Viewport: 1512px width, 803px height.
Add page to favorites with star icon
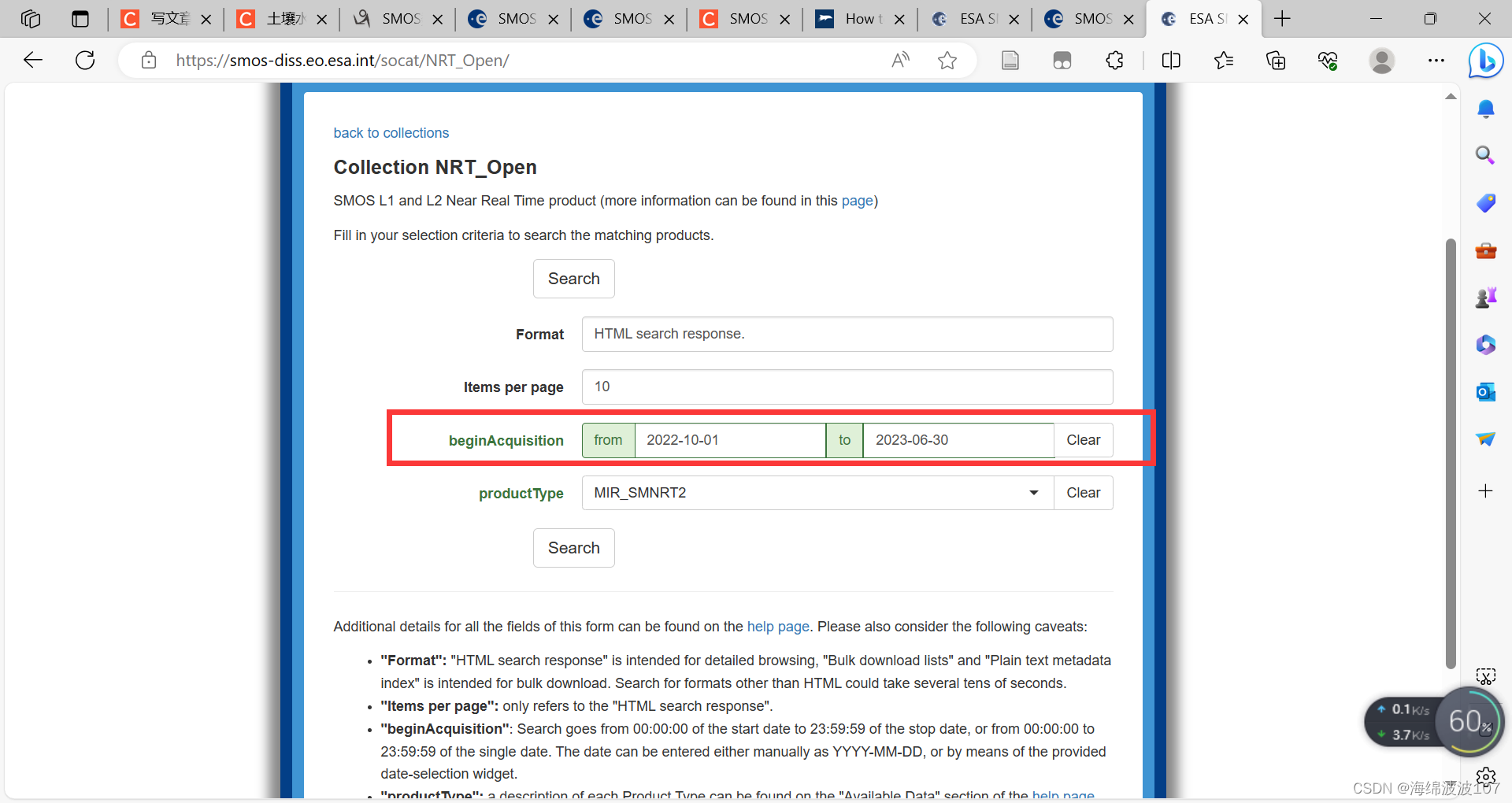click(947, 60)
